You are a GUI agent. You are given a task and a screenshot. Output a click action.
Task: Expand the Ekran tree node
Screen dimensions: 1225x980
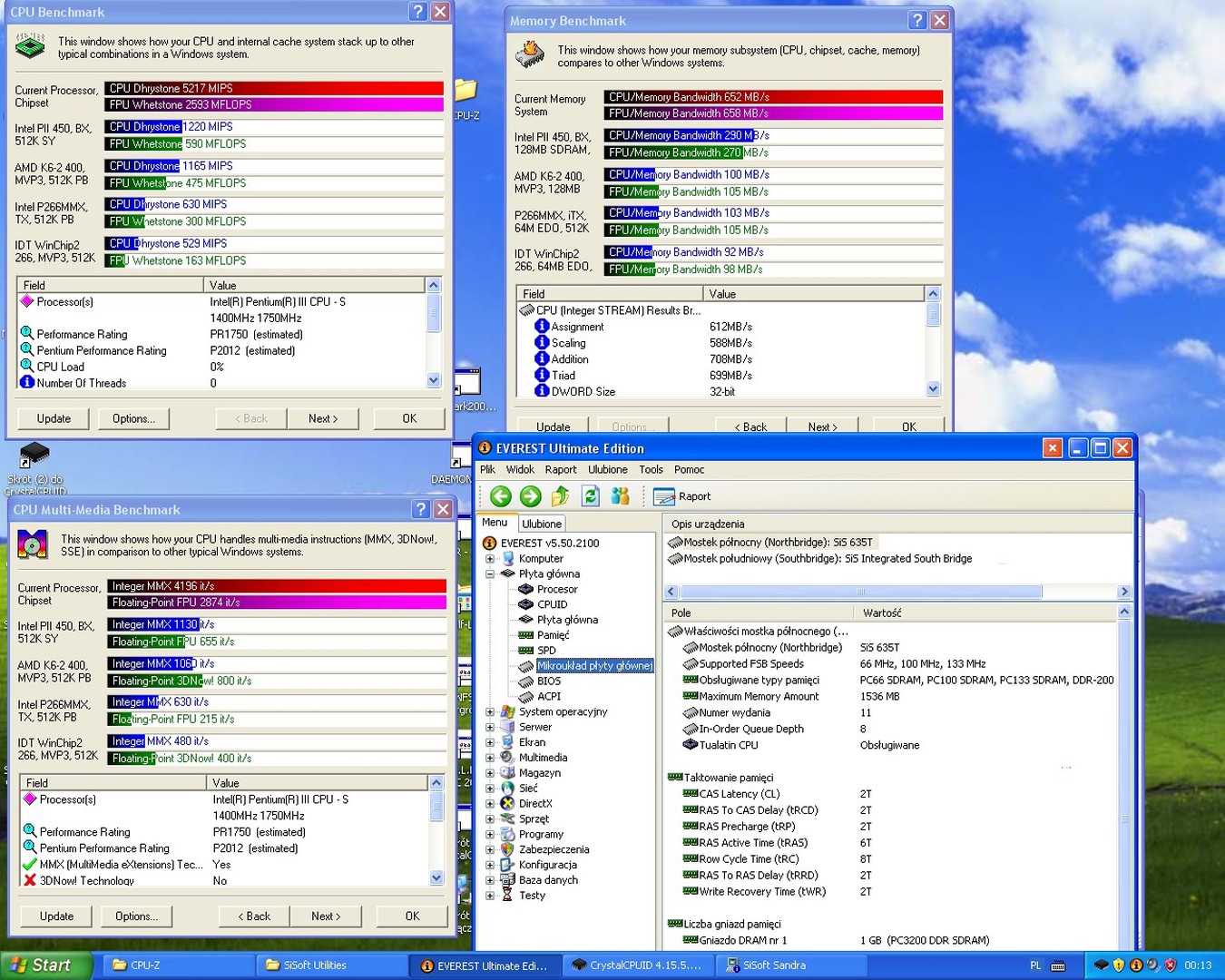[x=490, y=742]
